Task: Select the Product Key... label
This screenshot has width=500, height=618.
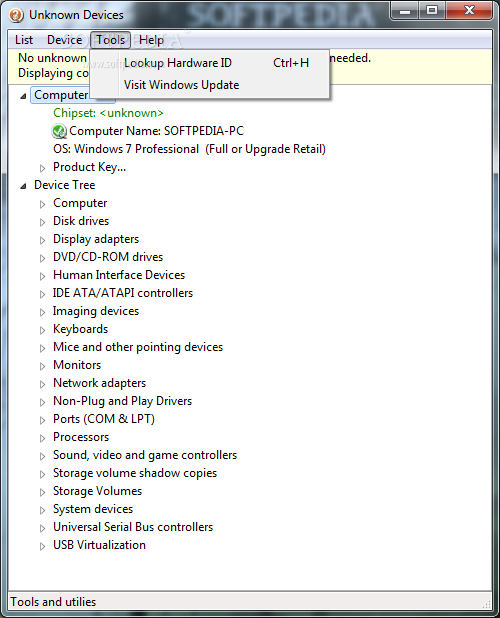Action: (89, 167)
